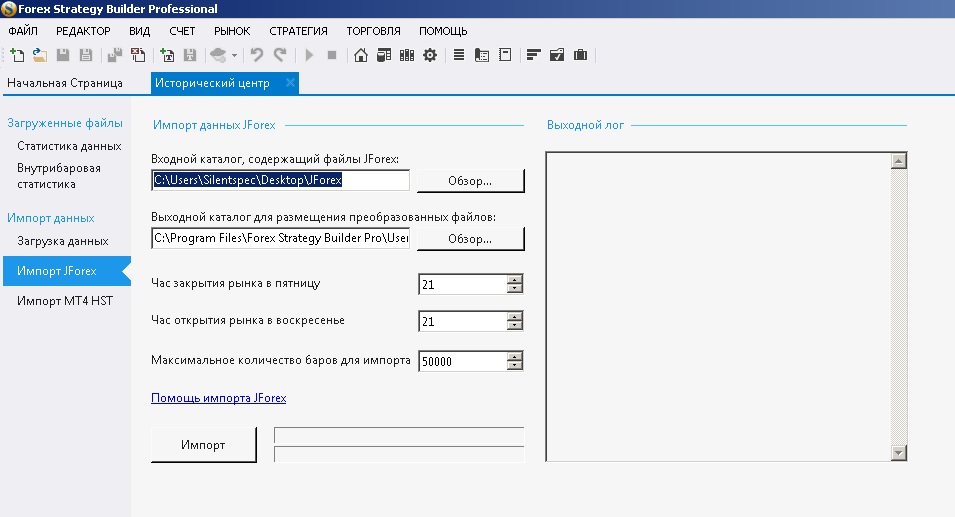This screenshot has height=517, width=955.
Task: Click the Импорт button
Action: point(203,445)
